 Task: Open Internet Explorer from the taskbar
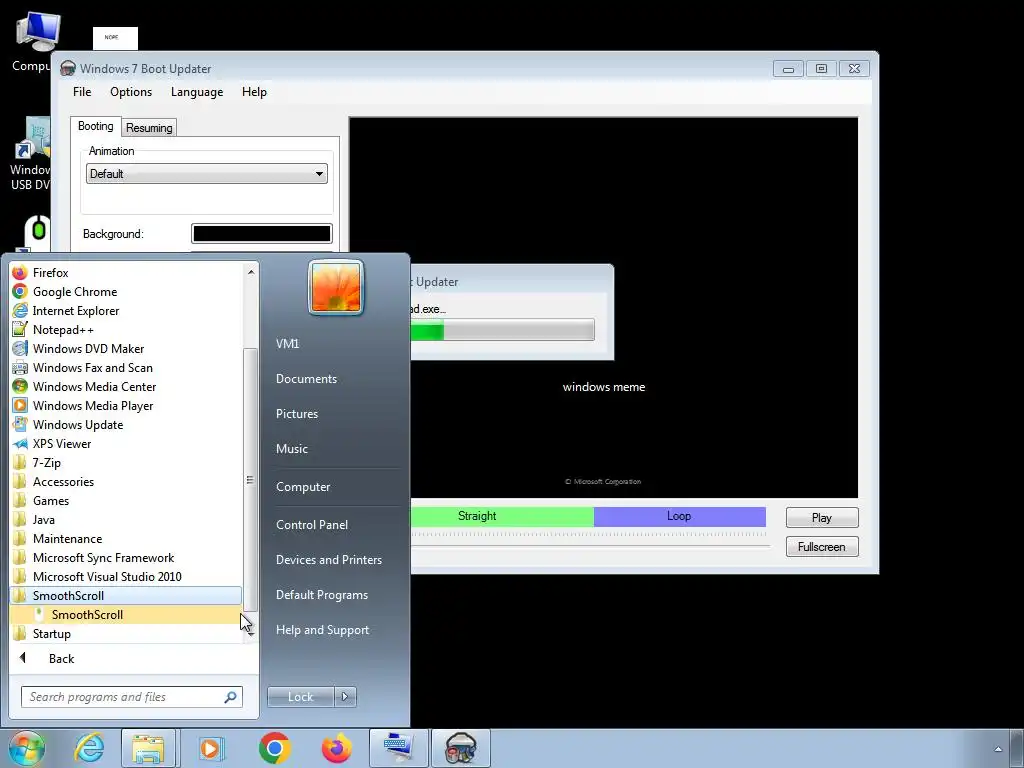click(89, 748)
